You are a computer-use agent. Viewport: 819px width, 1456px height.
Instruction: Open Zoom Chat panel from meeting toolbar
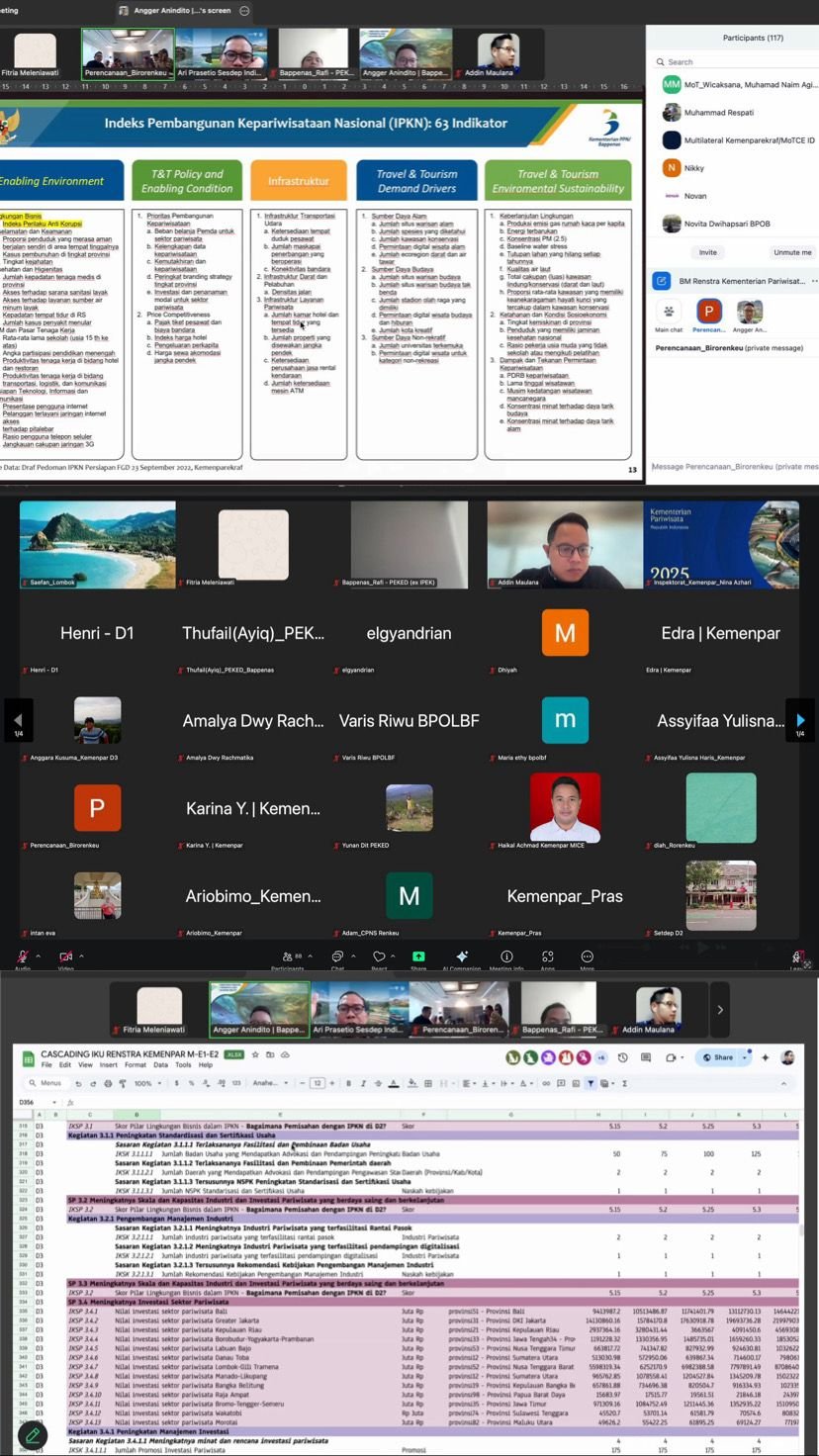337,957
